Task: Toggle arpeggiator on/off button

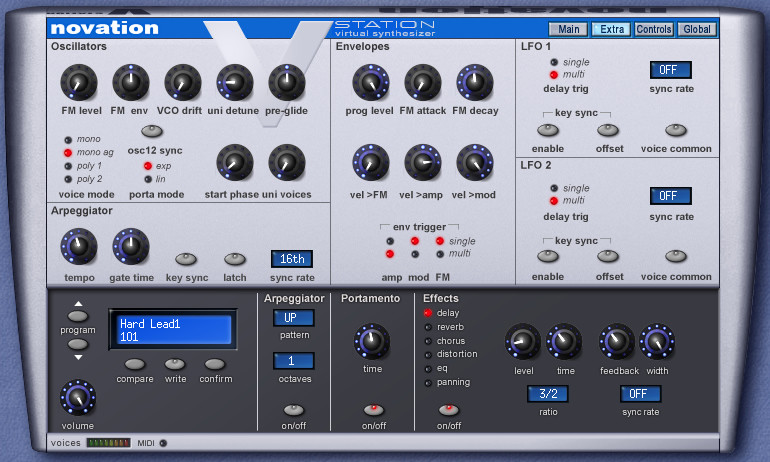Action: coord(294,410)
